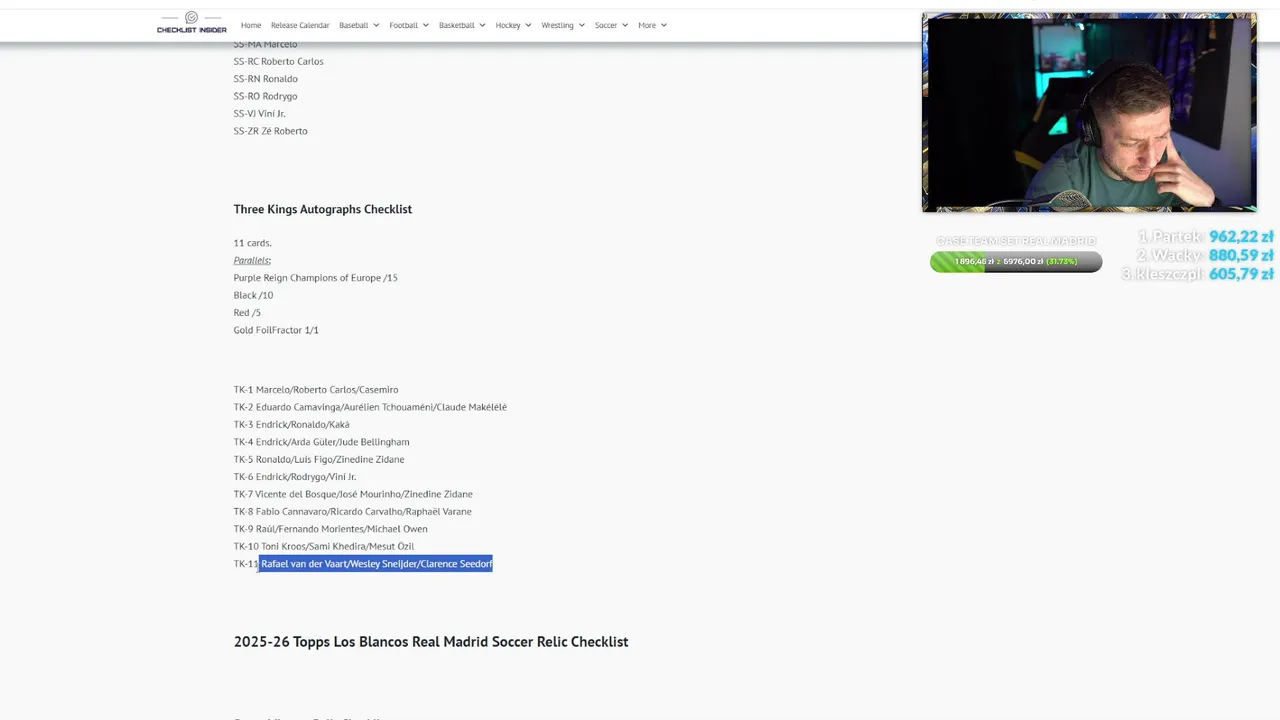1280x720 pixels.
Task: Click 'Purple Reign Champions of Europe /15'
Action: coord(316,278)
